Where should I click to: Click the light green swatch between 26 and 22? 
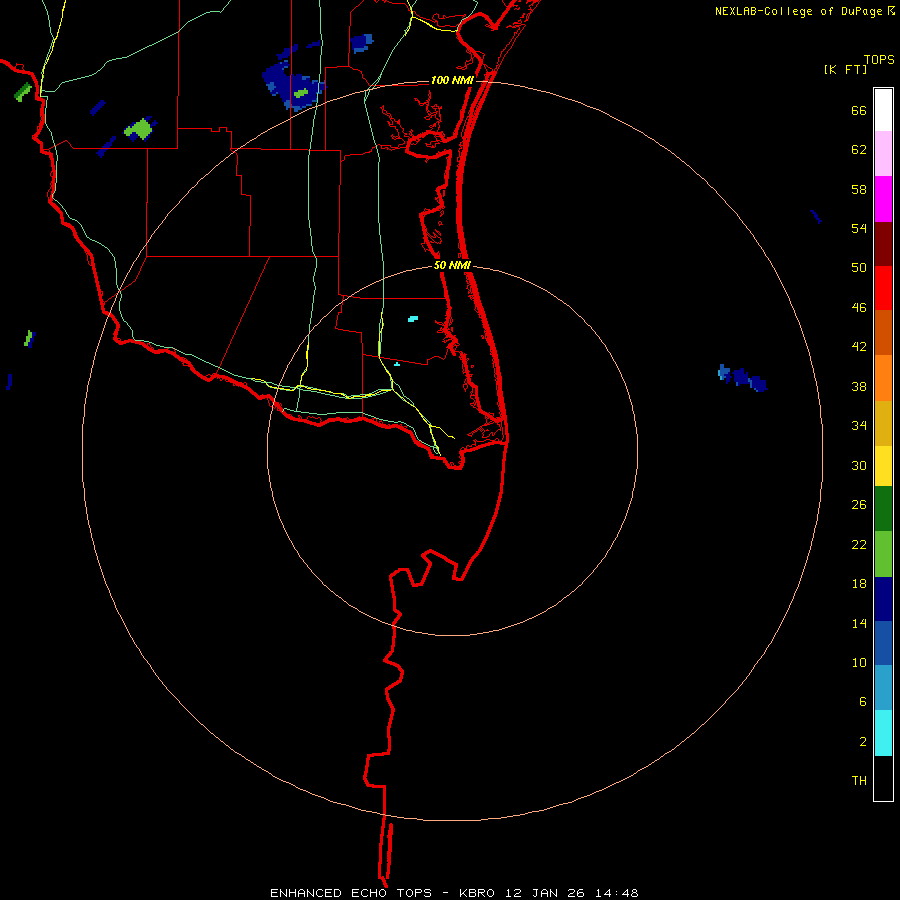[x=883, y=554]
